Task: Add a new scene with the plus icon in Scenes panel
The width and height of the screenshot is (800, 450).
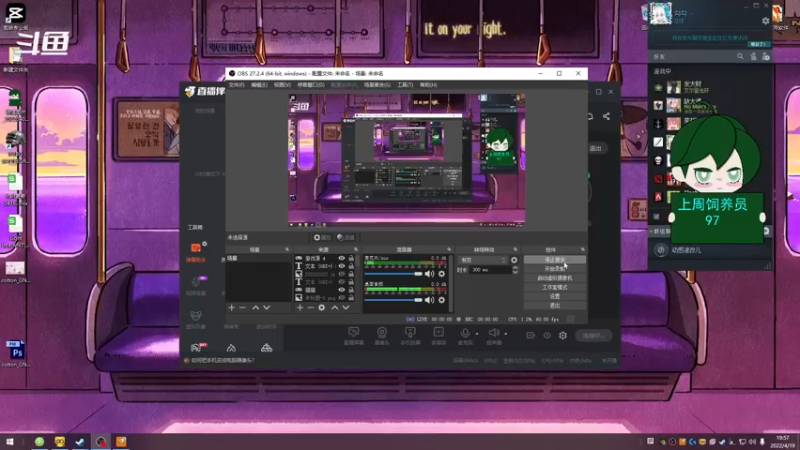Action: (x=232, y=308)
